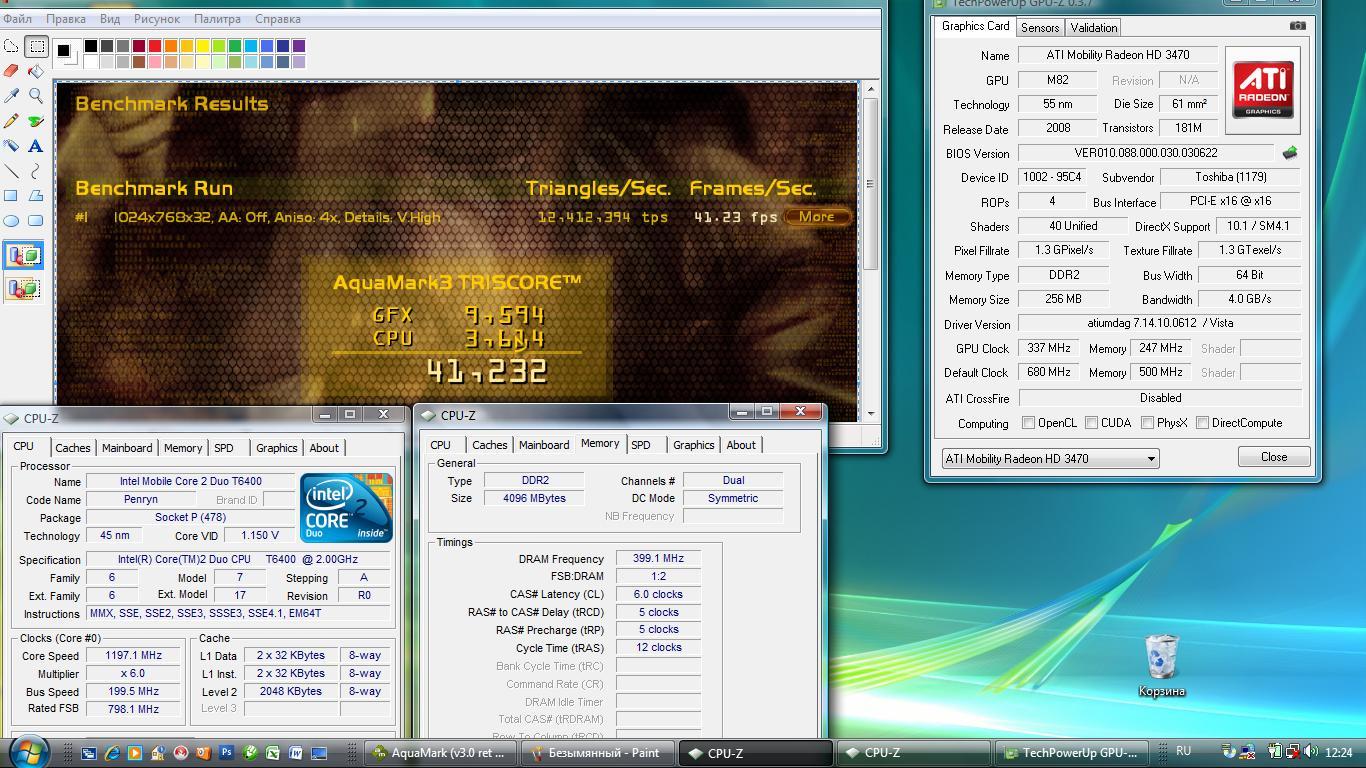
Task: Pick the red color swatch in Paint palette
Action: [x=155, y=45]
